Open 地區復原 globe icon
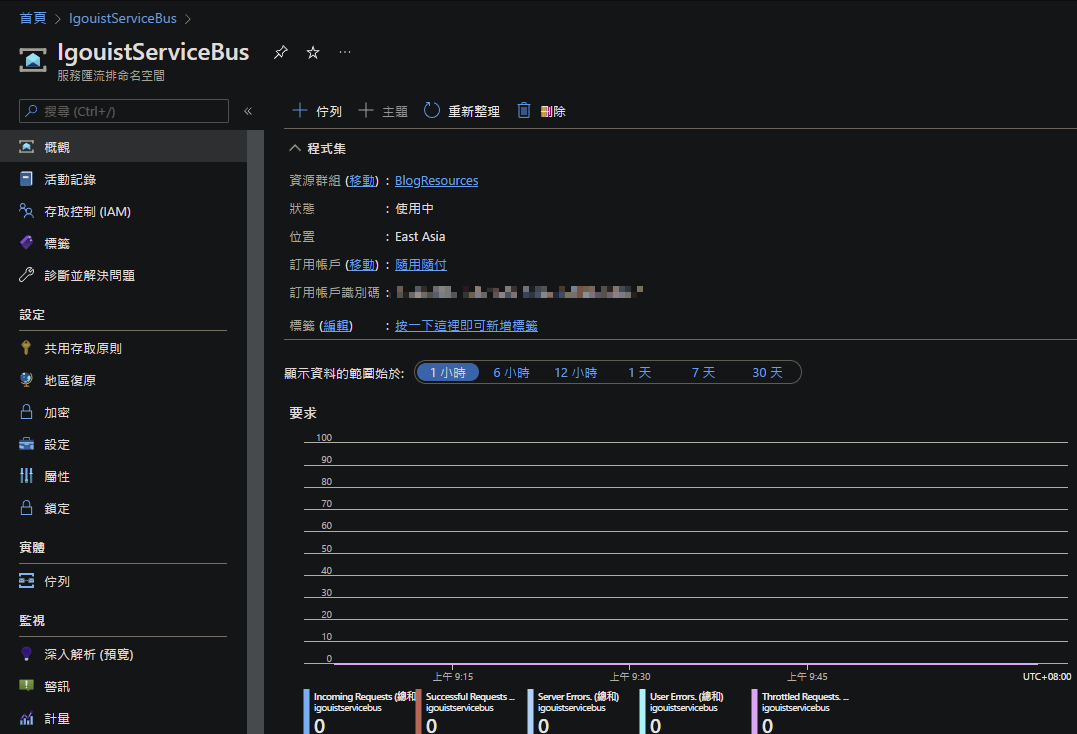Image resolution: width=1077 pixels, height=734 pixels. click(27, 380)
